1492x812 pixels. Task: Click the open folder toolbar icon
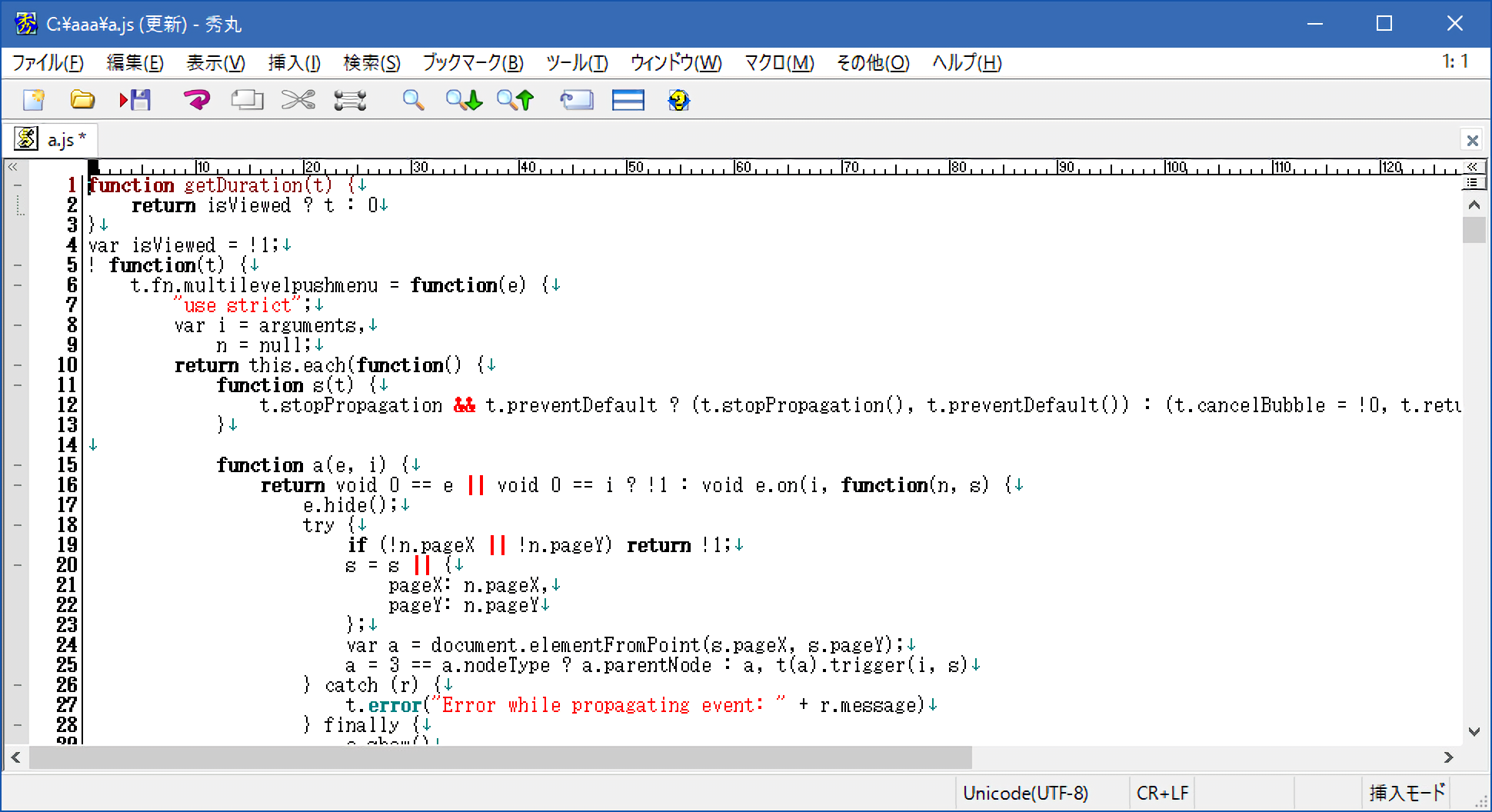point(82,100)
